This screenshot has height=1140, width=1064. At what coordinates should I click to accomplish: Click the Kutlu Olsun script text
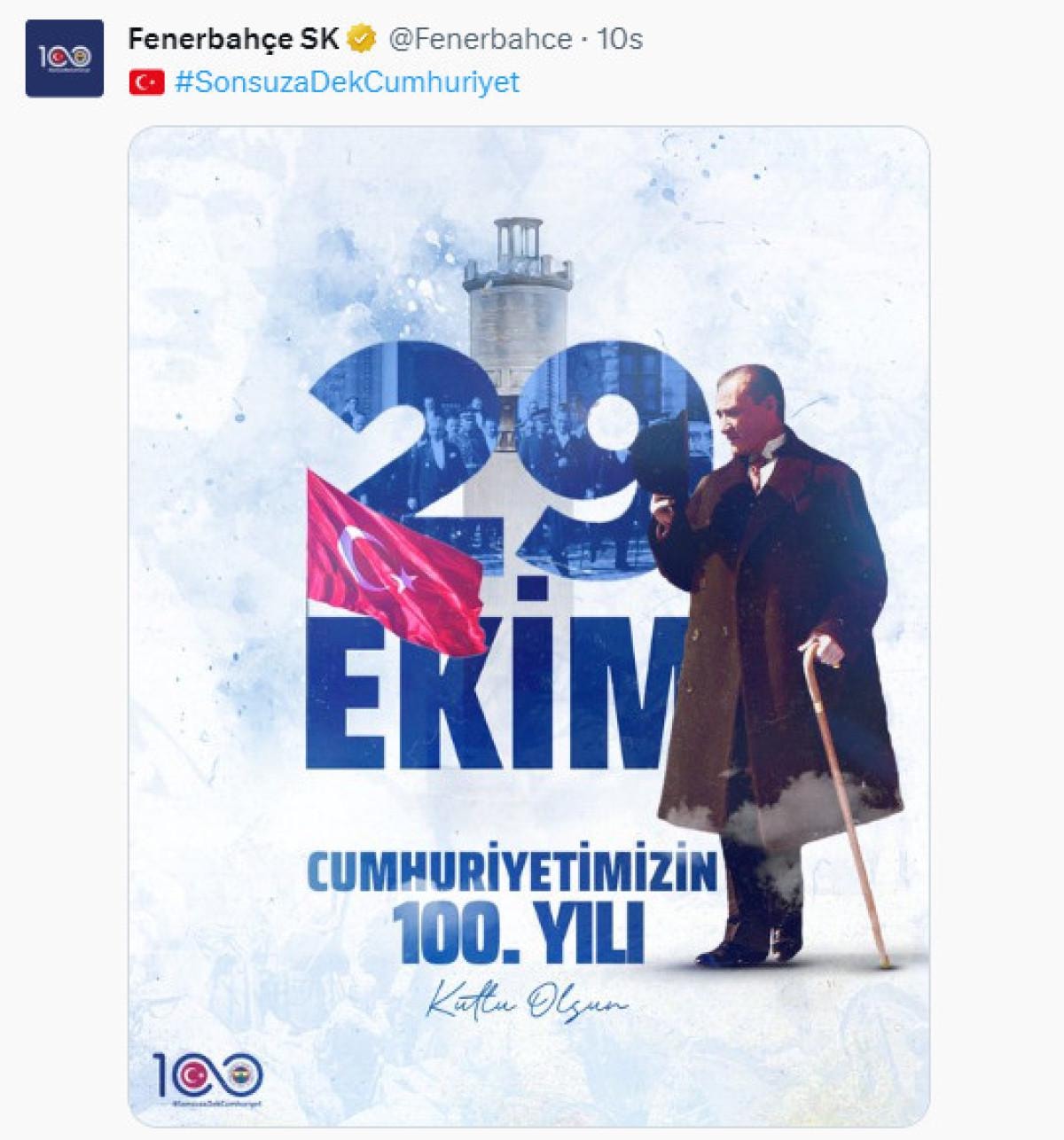click(x=526, y=1004)
